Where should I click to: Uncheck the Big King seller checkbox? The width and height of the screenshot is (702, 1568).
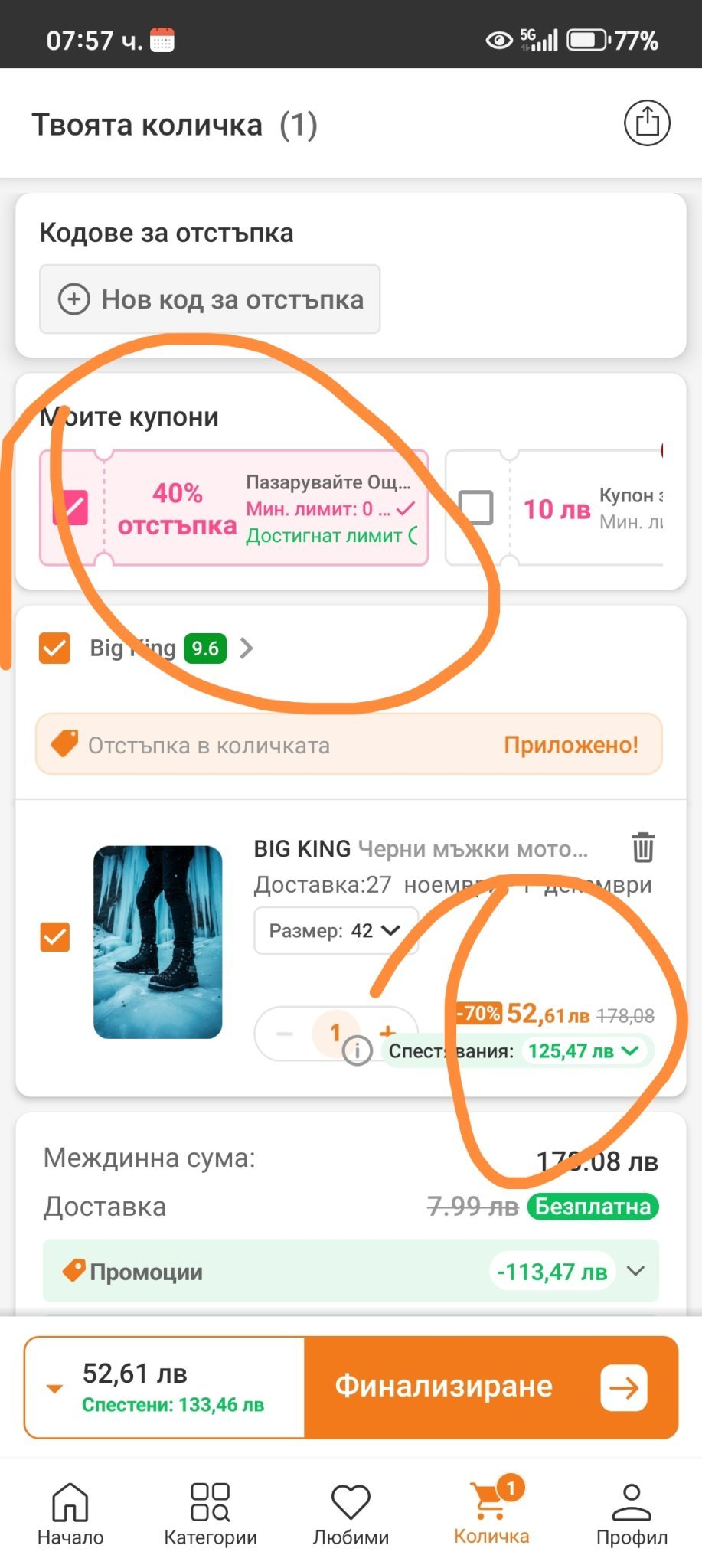(x=55, y=648)
